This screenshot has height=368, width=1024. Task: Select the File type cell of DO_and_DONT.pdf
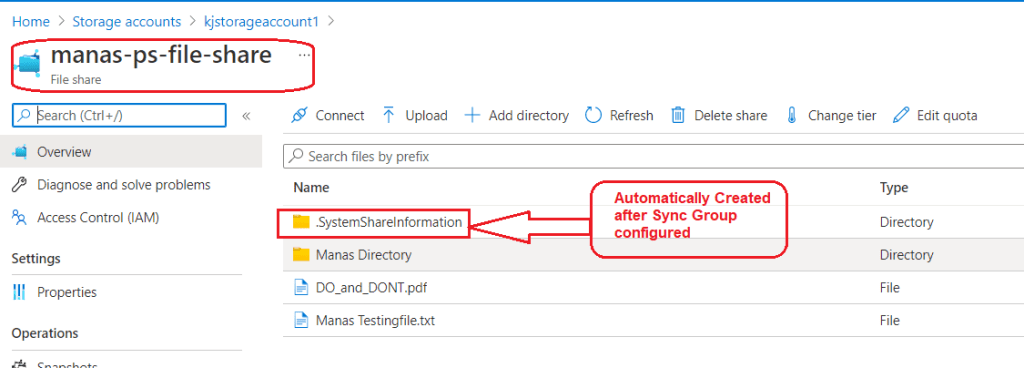pyautogui.click(x=889, y=288)
